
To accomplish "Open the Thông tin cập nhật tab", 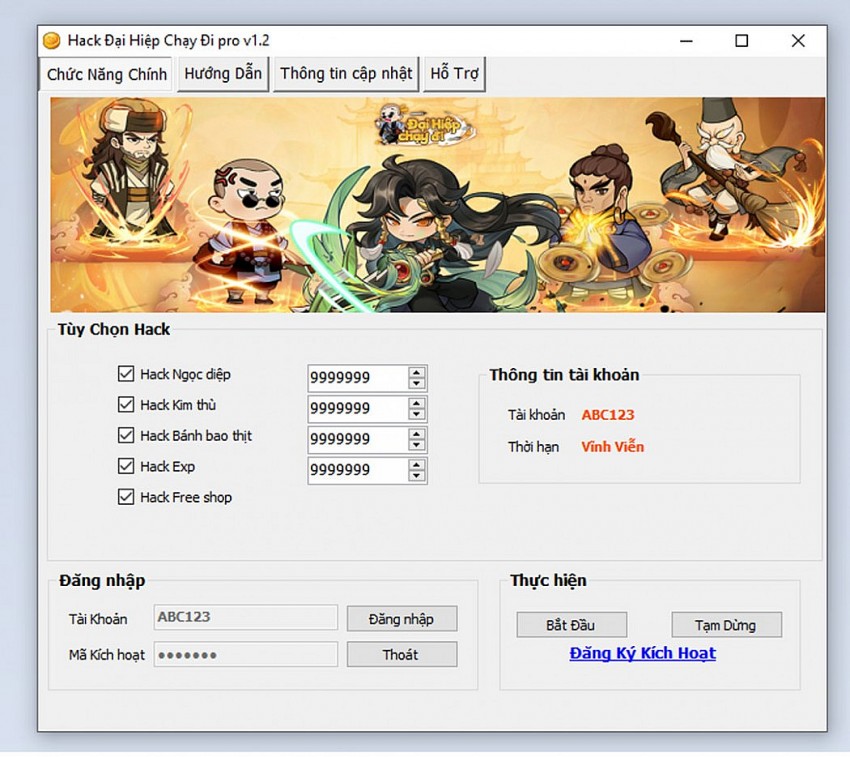I will tap(345, 73).
